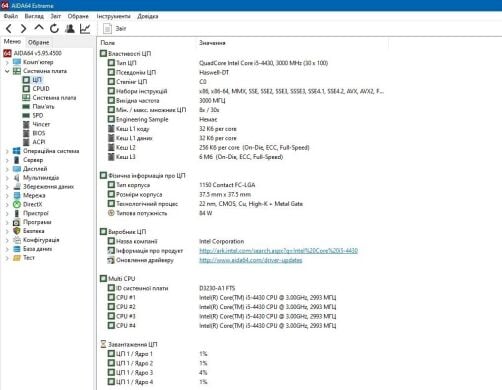Viewport: 502px width, 390px height.
Task: Expand the Мережа node chevron
Action: coord(7,196)
